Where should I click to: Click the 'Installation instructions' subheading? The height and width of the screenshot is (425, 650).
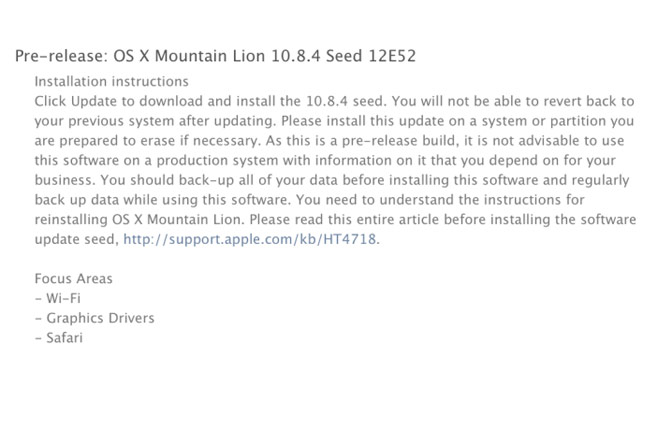pos(111,81)
